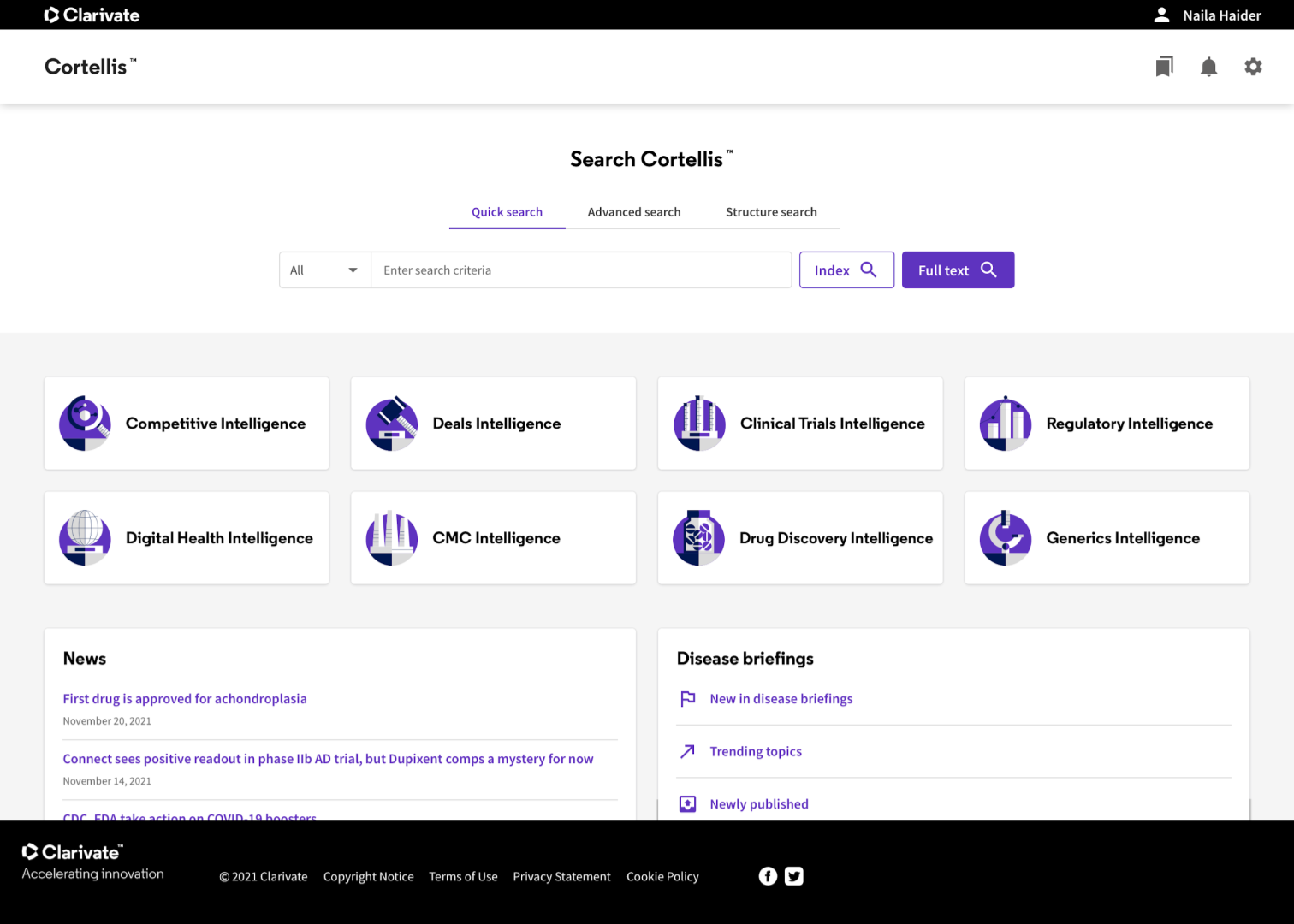Open the achondroplasia drug approval news link
1294x924 pixels.
tap(185, 699)
